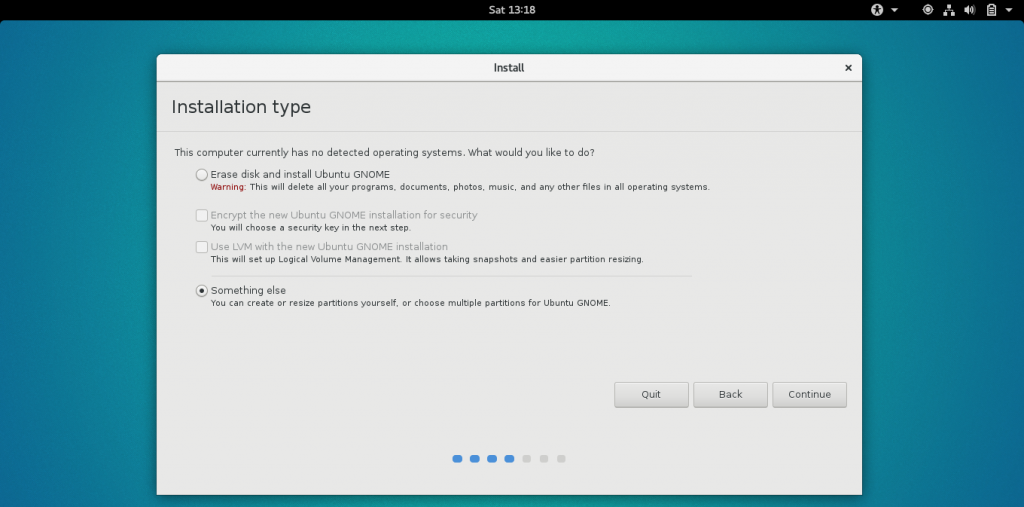Check "Use LVM with the new Ubuntu GNOME installation"
This screenshot has height=507, width=1024.
pos(202,247)
